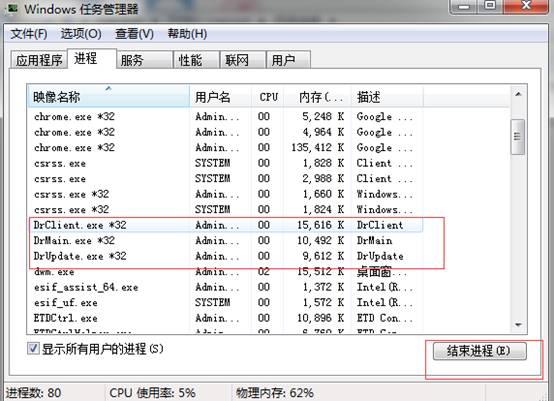Click the 15,616 K memory value
The image size is (554, 401).
tap(320, 225)
